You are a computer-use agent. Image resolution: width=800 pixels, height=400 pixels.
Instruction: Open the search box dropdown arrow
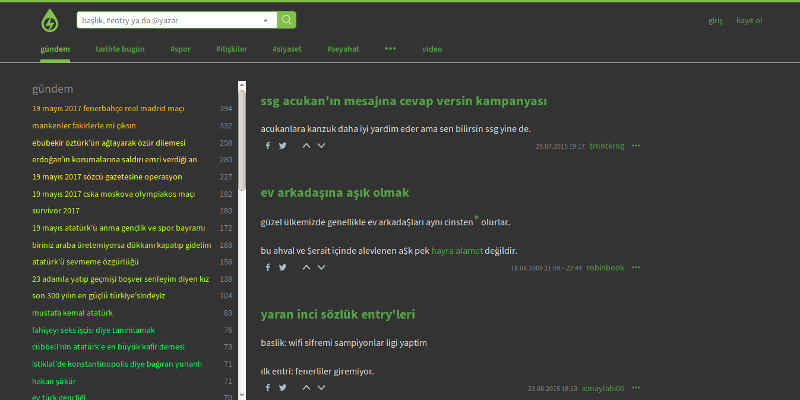coord(265,20)
